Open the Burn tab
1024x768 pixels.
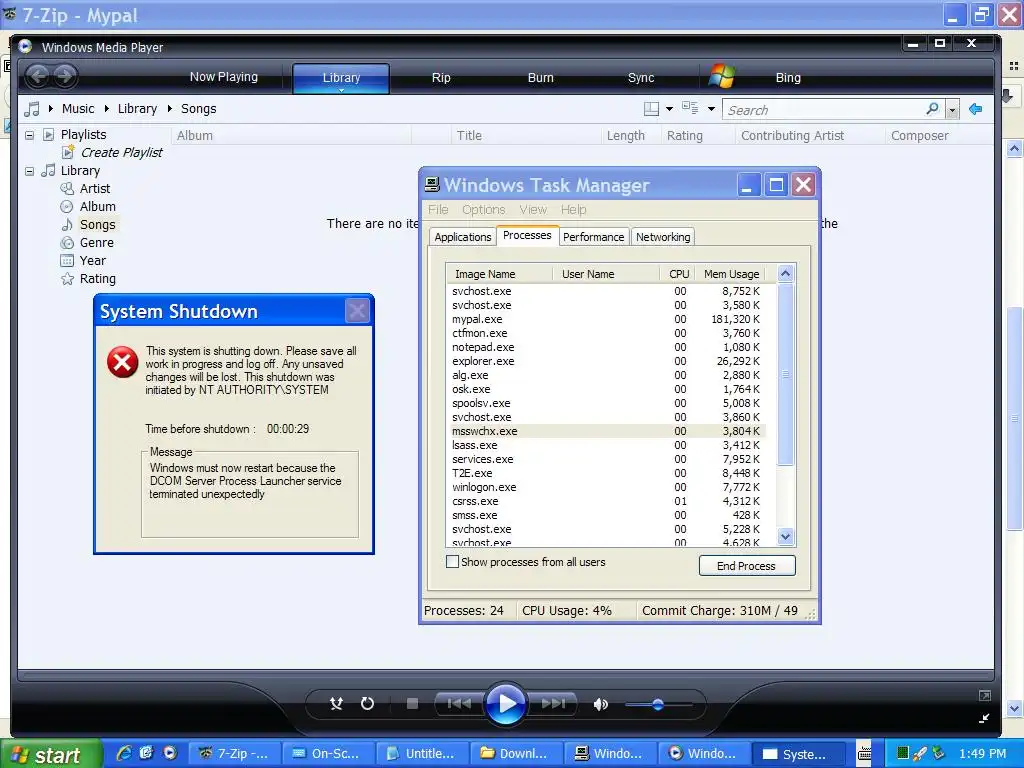point(540,78)
